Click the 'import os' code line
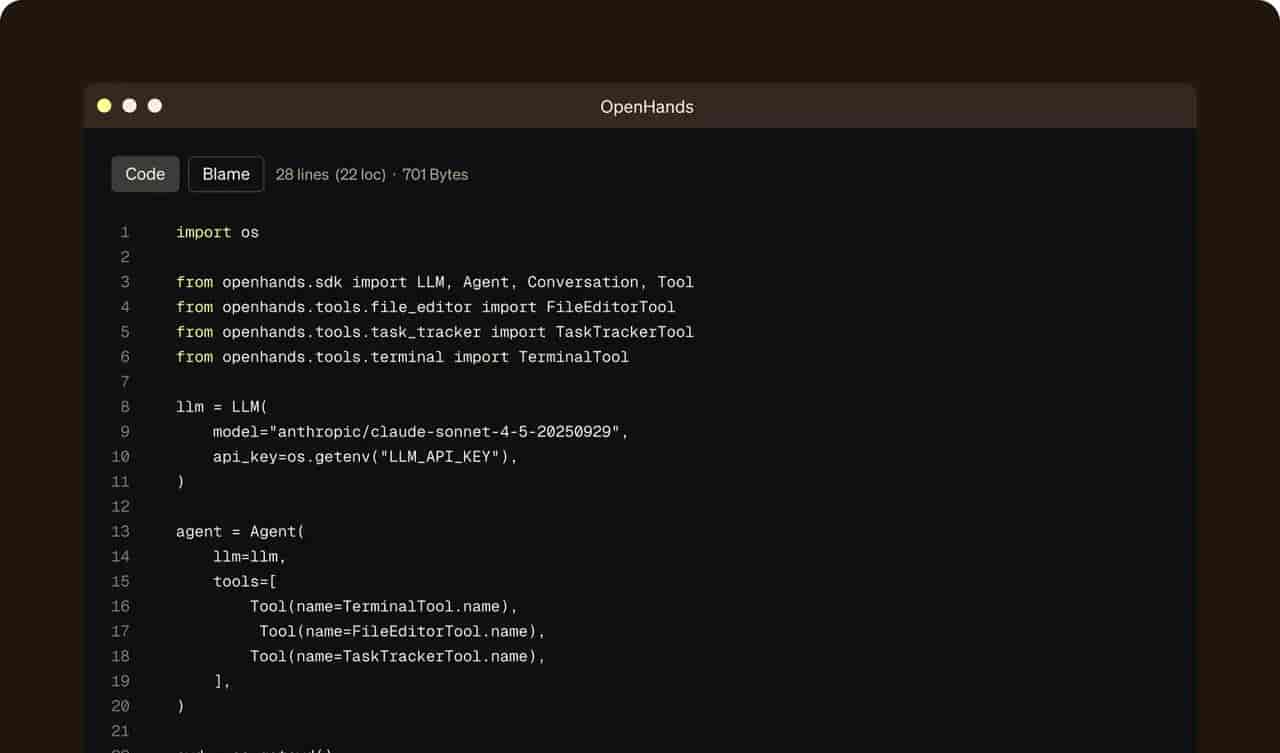The width and height of the screenshot is (1280, 753). tap(217, 232)
